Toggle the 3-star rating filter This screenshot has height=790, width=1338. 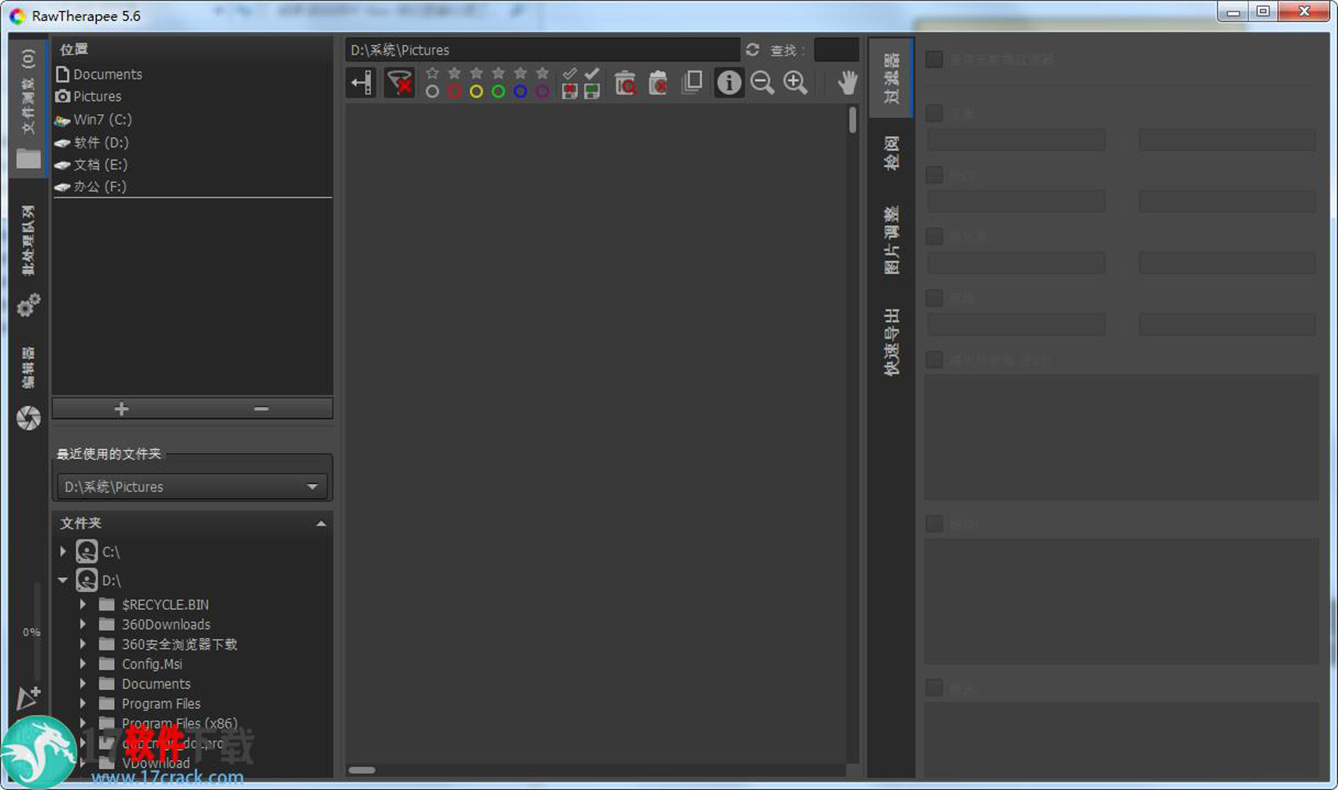(x=498, y=74)
